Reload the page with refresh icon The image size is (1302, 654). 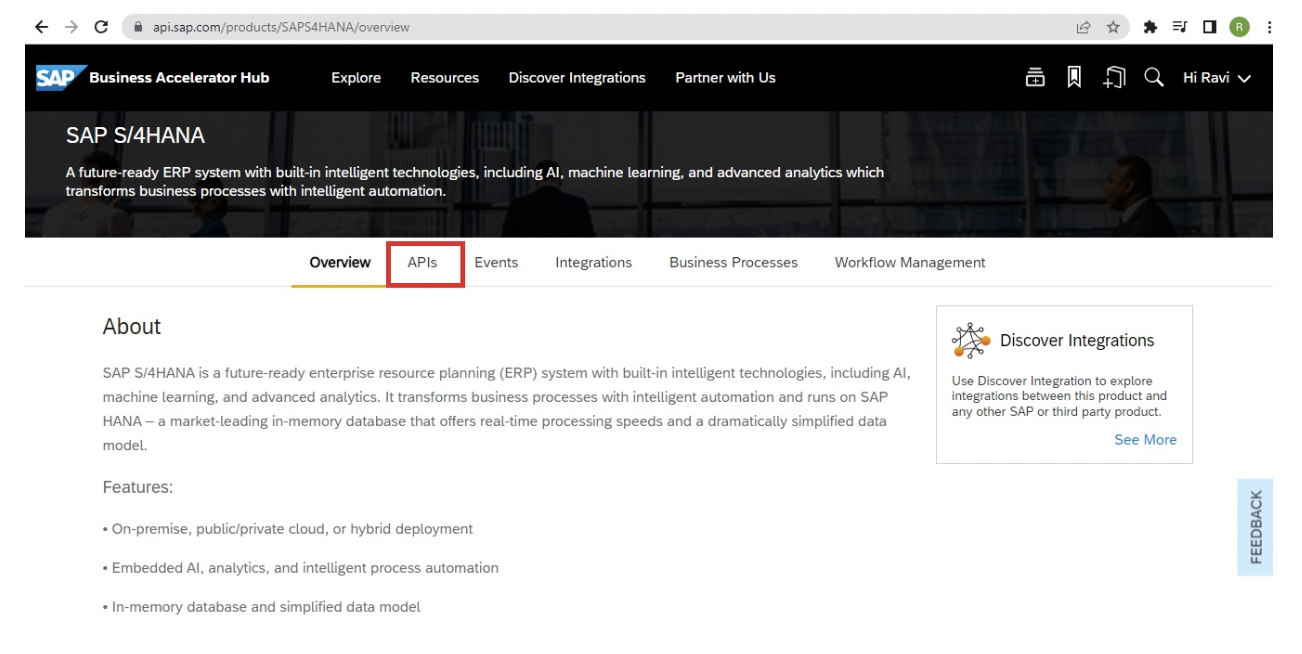101,28
